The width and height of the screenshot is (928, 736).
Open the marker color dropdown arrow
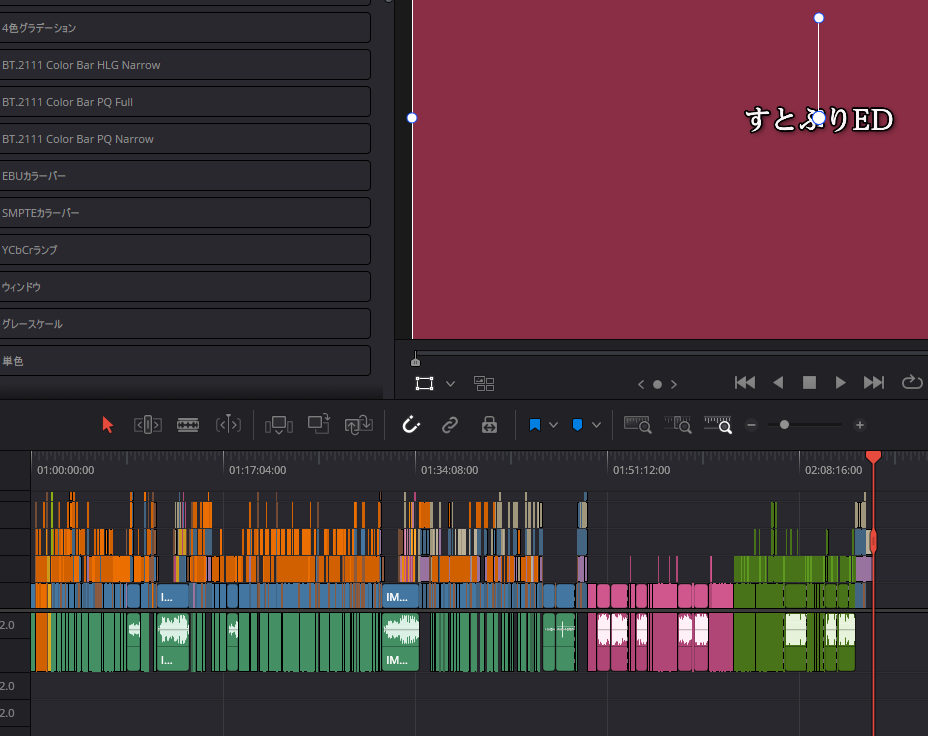coord(597,425)
